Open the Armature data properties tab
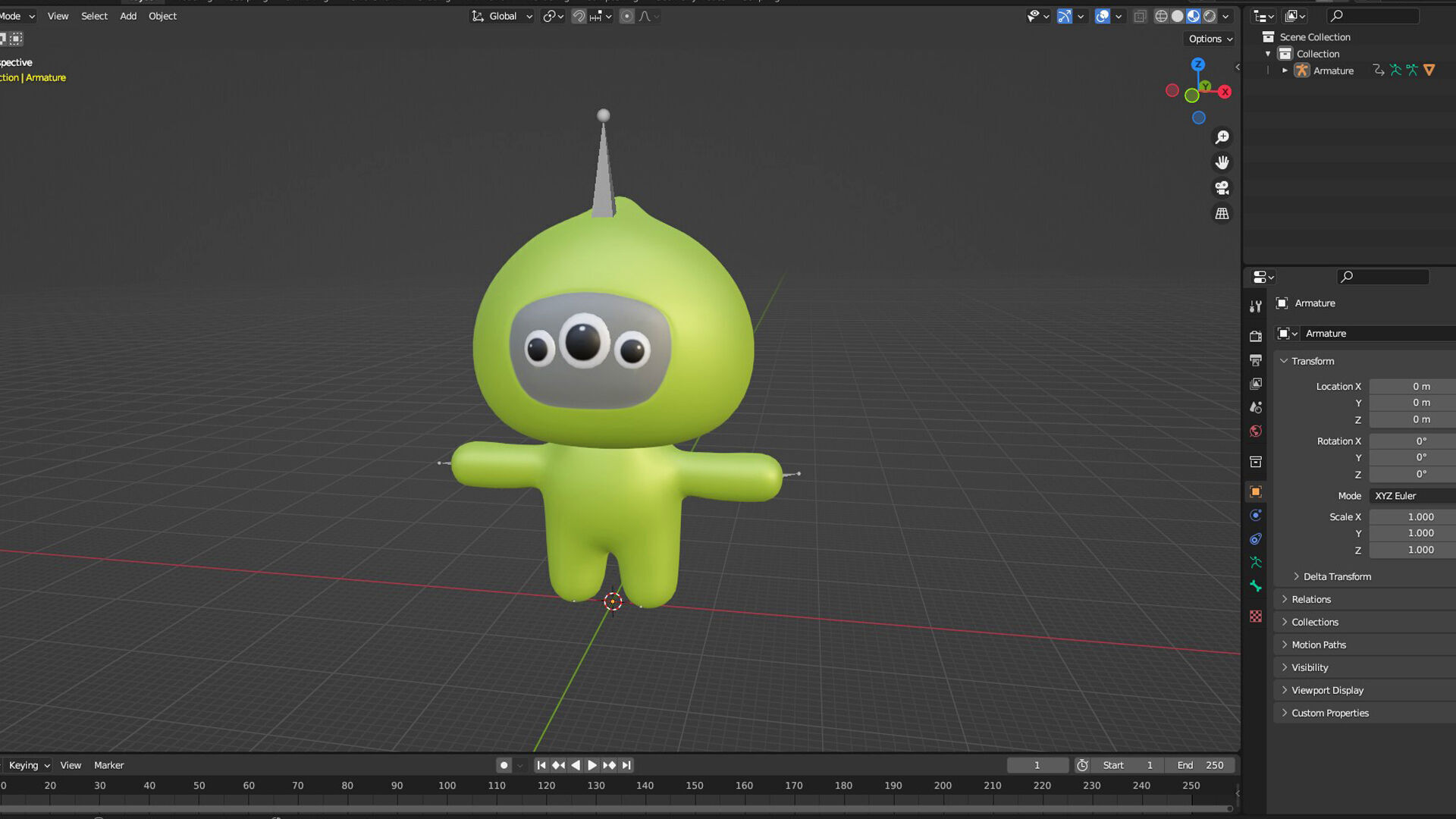 pyautogui.click(x=1256, y=562)
